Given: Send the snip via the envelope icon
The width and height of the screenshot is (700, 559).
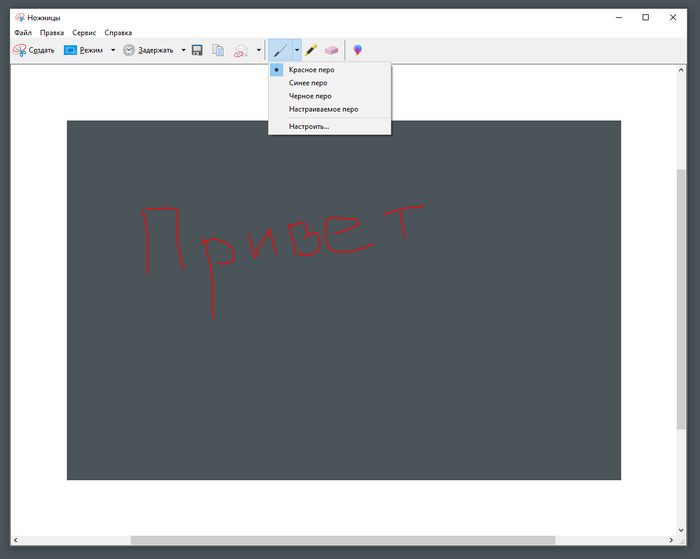Looking at the screenshot, I should click(241, 50).
